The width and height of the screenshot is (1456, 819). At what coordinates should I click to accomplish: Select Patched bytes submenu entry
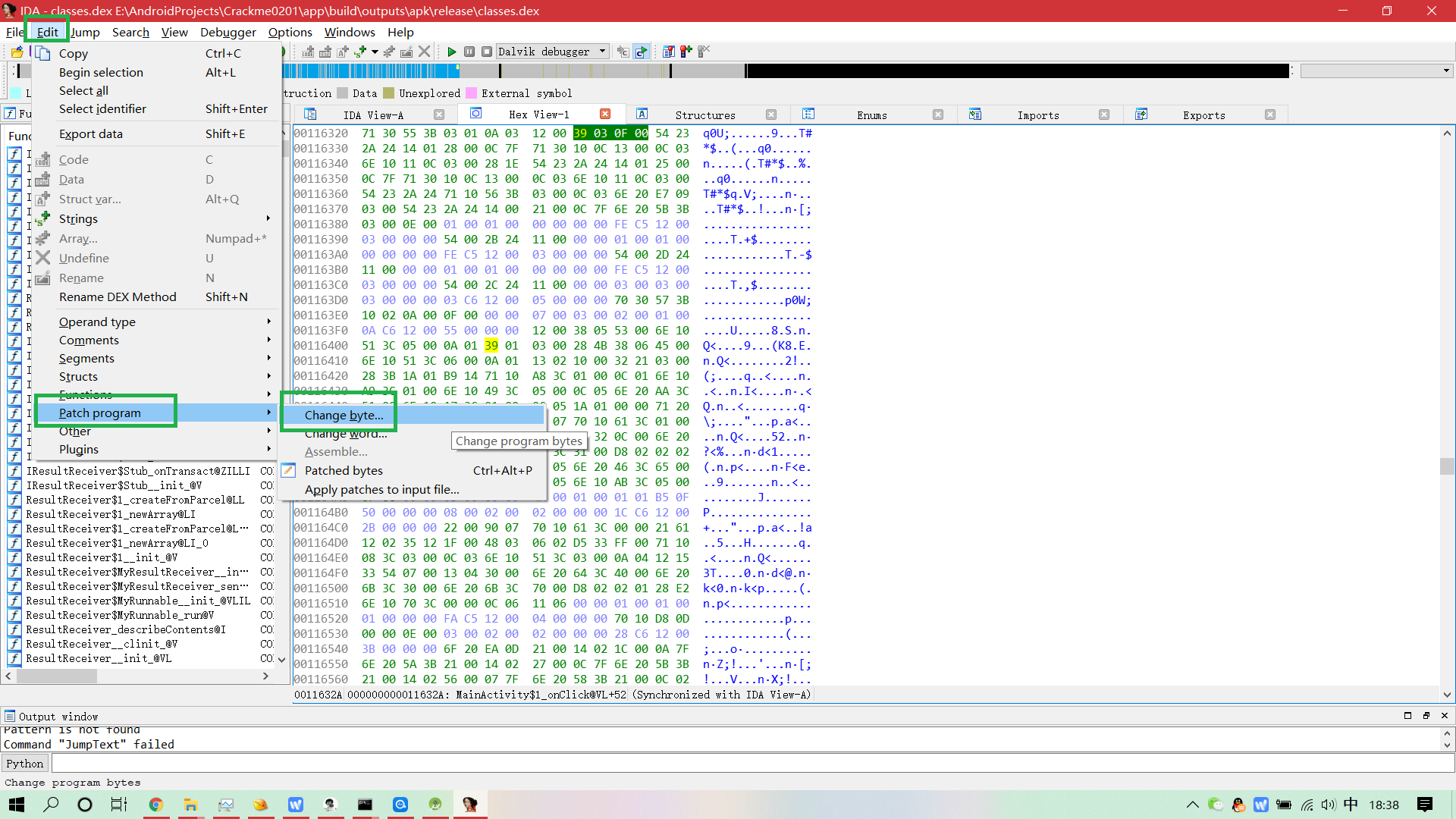(x=413, y=470)
